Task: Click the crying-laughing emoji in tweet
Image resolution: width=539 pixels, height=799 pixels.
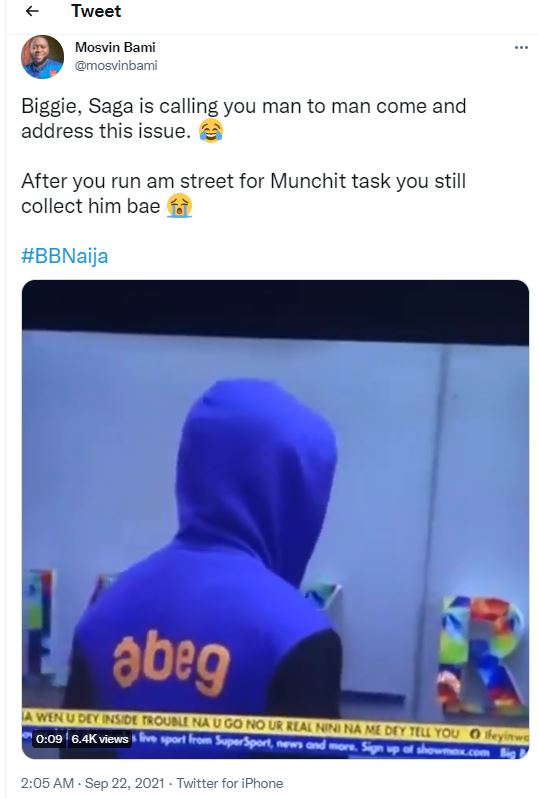Action: 210,131
